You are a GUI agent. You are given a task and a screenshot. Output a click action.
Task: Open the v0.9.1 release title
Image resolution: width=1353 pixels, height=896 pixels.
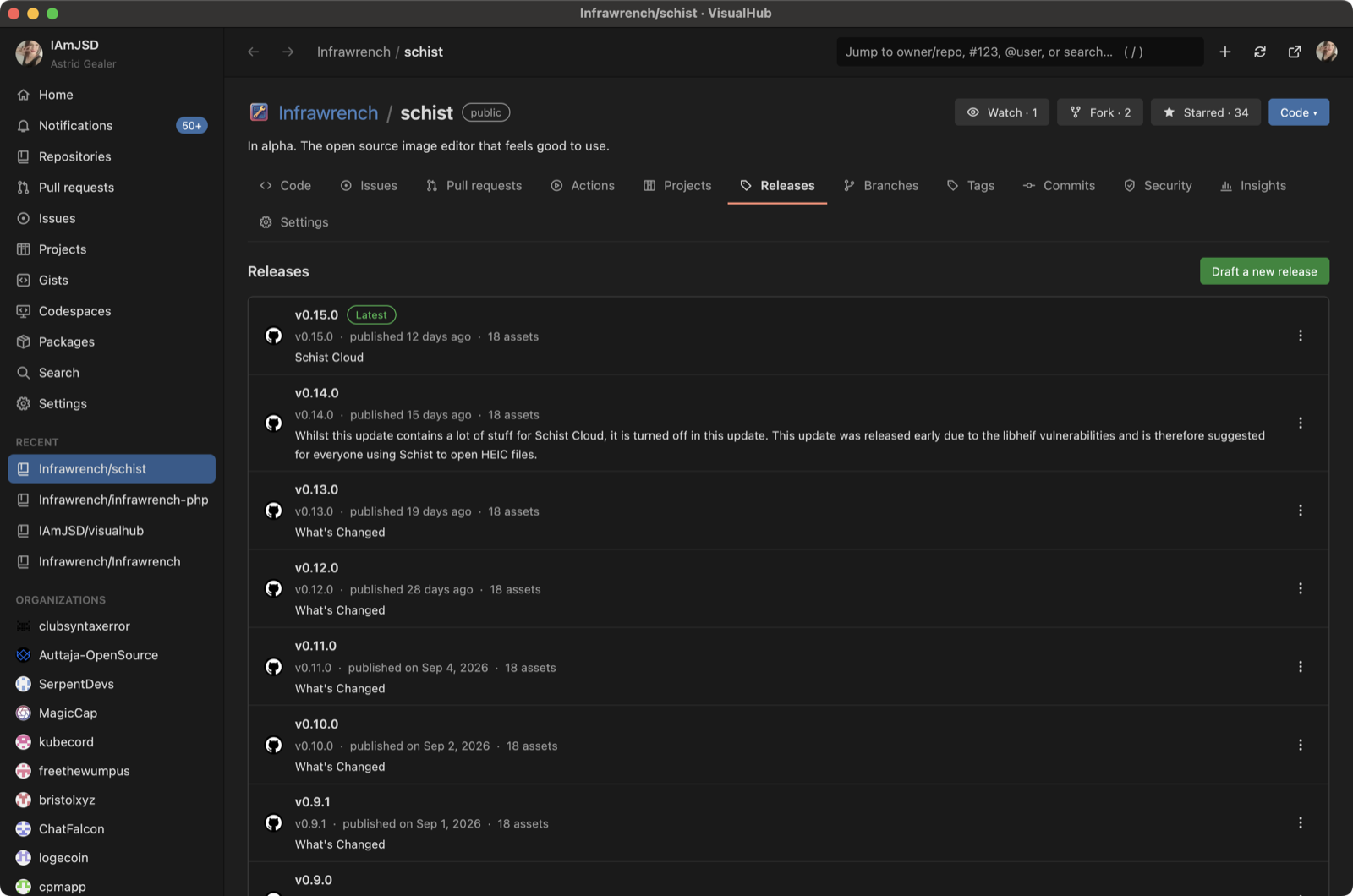(313, 802)
